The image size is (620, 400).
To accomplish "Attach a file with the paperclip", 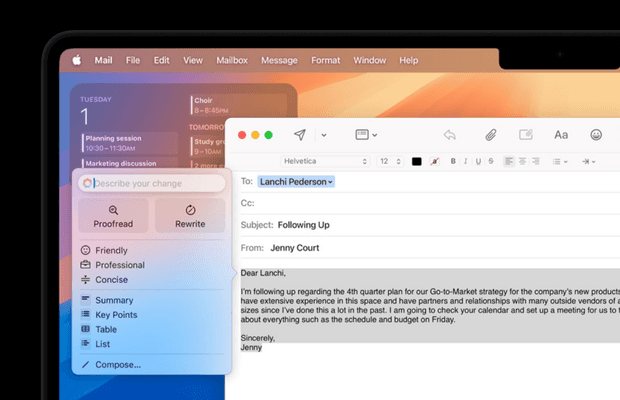I will tap(491, 135).
